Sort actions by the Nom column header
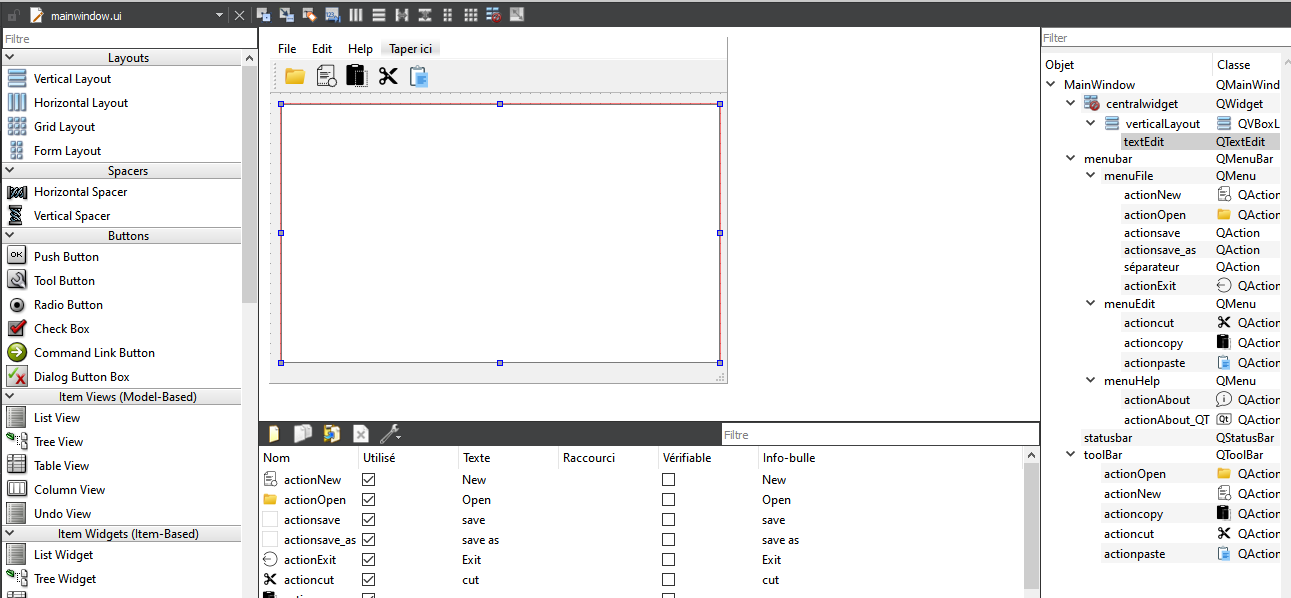This screenshot has height=598, width=1291. pyautogui.click(x=308, y=458)
